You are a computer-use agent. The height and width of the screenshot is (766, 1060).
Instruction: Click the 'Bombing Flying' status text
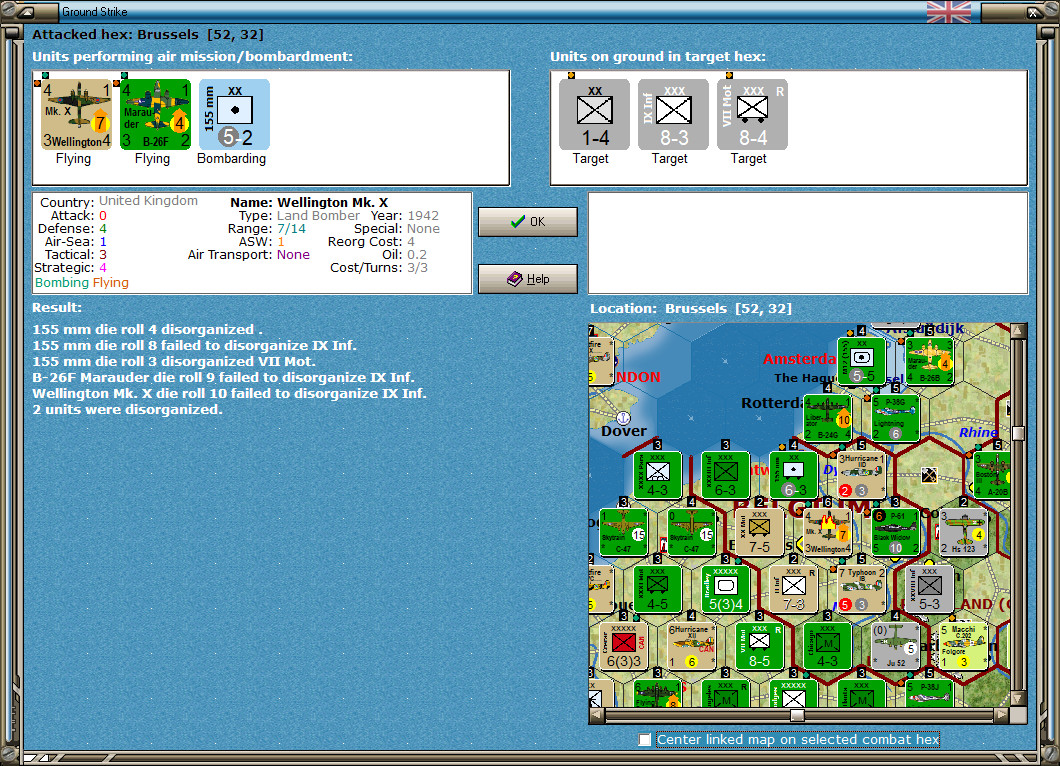tap(82, 283)
